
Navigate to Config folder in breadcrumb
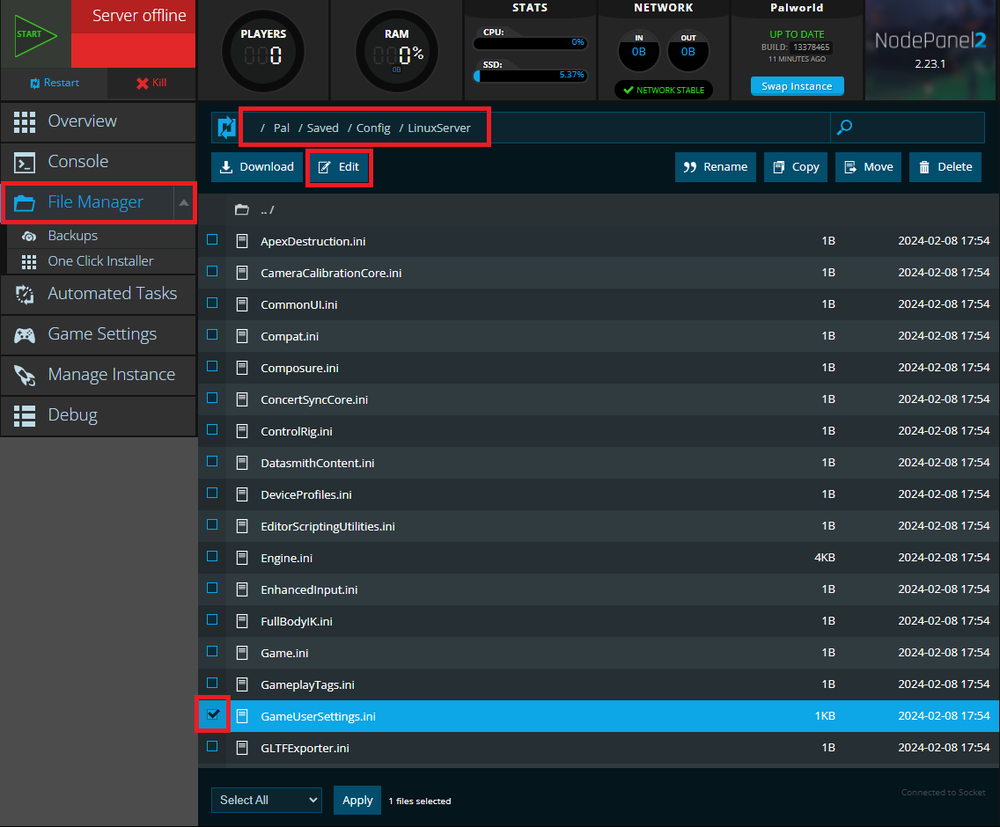click(373, 128)
